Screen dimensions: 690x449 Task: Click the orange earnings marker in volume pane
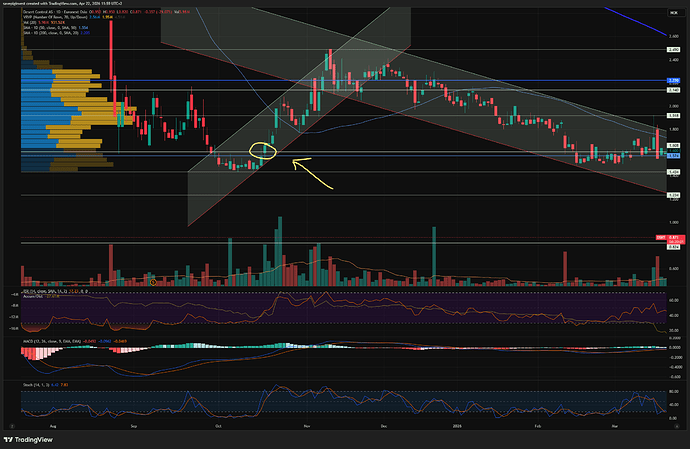(153, 282)
